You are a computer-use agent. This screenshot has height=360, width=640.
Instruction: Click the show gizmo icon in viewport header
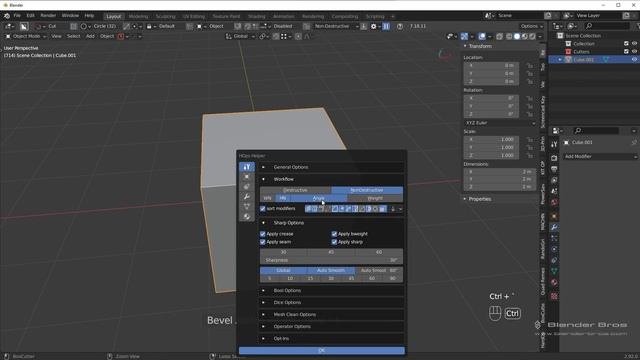click(464, 36)
